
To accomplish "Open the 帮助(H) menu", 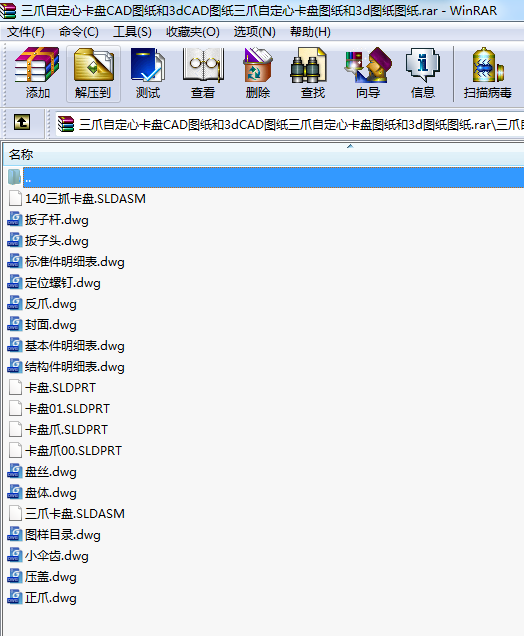I will coord(310,32).
